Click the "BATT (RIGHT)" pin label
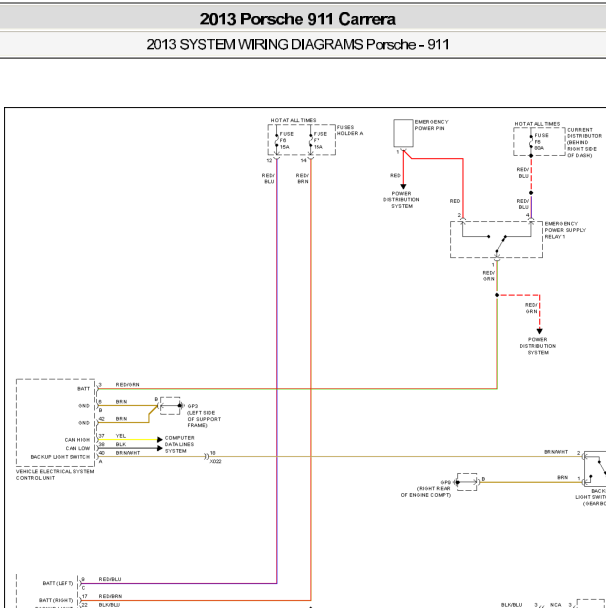 (56, 600)
